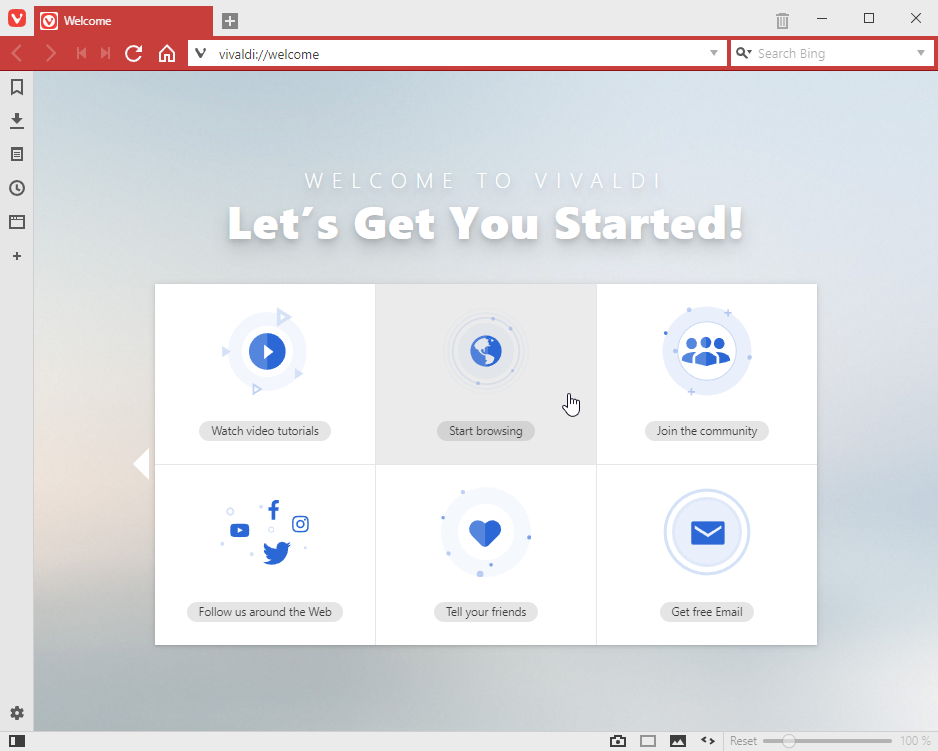Open the closed tabs trash can
Viewport: 938px width, 751px height.
pos(782,21)
